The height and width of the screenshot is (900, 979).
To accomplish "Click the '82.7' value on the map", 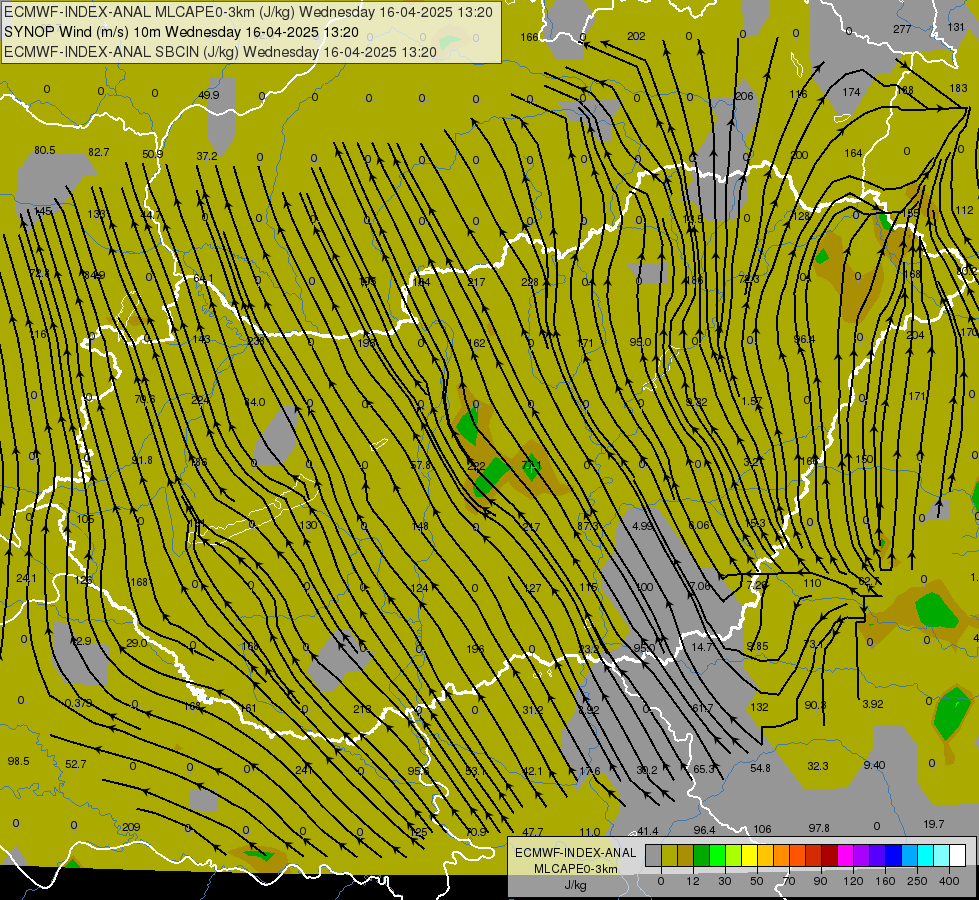I will [99, 152].
